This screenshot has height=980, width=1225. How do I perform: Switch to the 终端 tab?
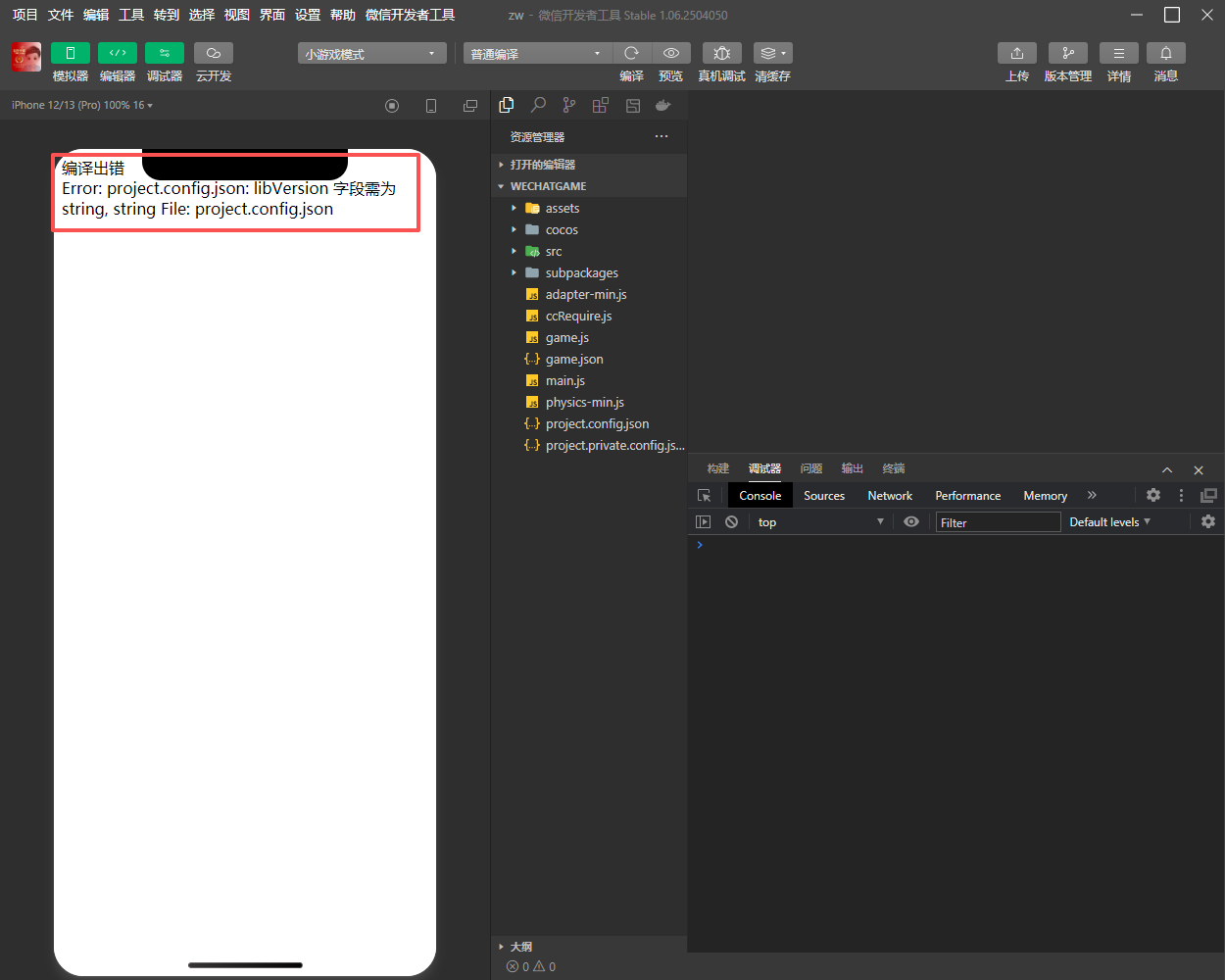[894, 468]
